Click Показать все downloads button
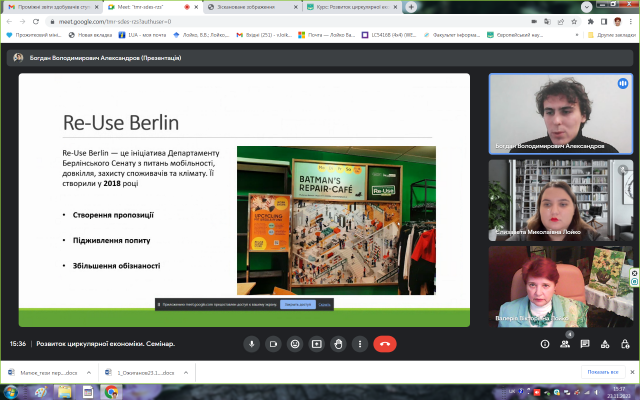640x400 pixels. pyautogui.click(x=602, y=370)
